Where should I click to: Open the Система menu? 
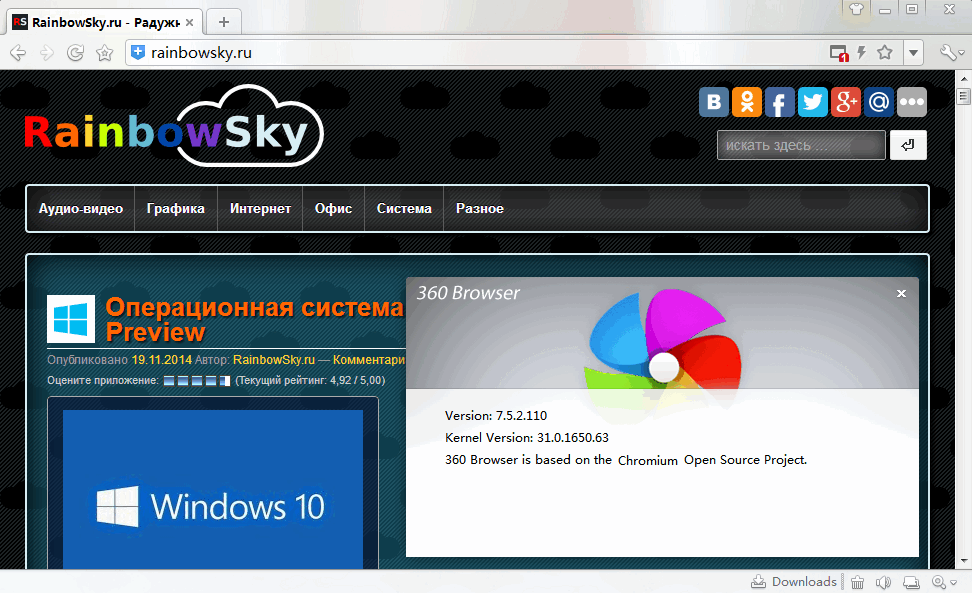click(404, 208)
